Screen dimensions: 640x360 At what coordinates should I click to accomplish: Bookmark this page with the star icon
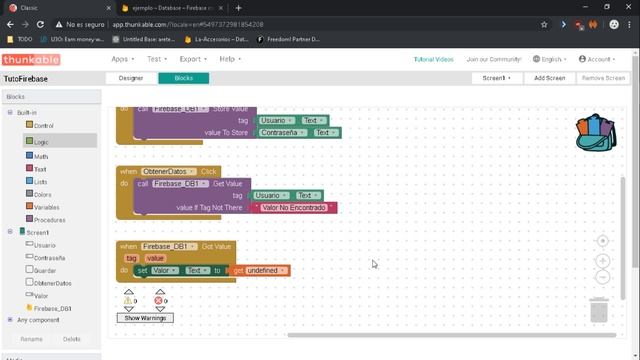tap(544, 24)
